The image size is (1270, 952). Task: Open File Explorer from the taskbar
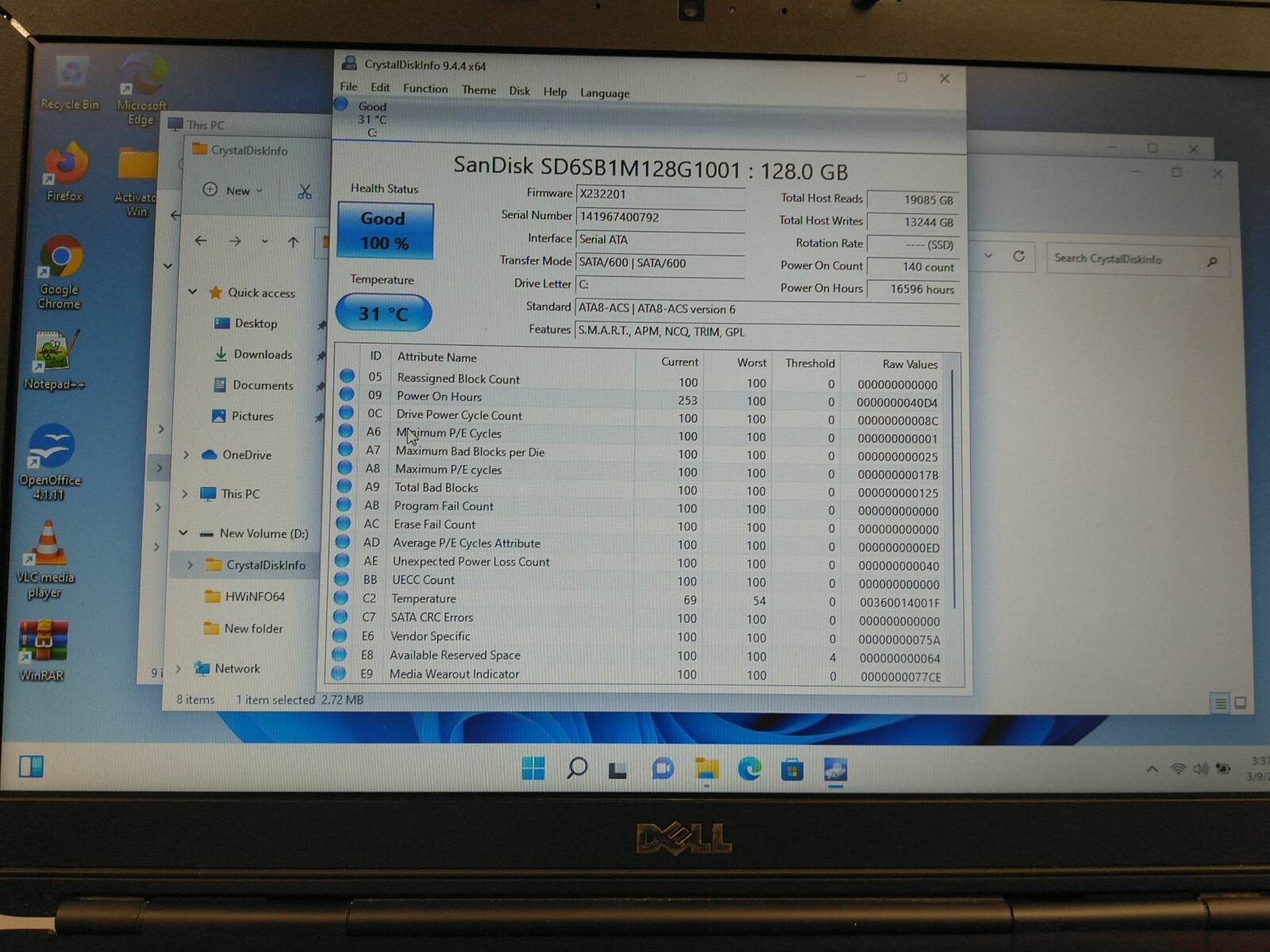pyautogui.click(x=706, y=769)
